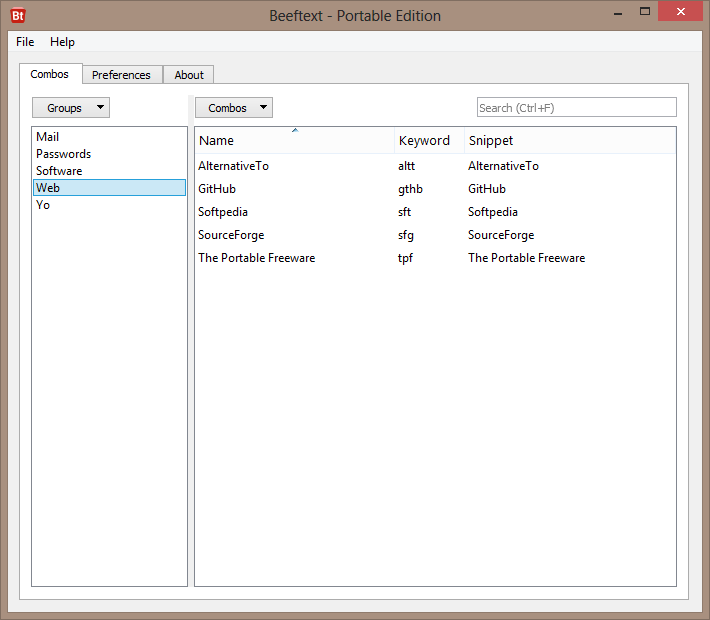Expand the Combos dropdown button
The image size is (710, 620).
click(233, 108)
